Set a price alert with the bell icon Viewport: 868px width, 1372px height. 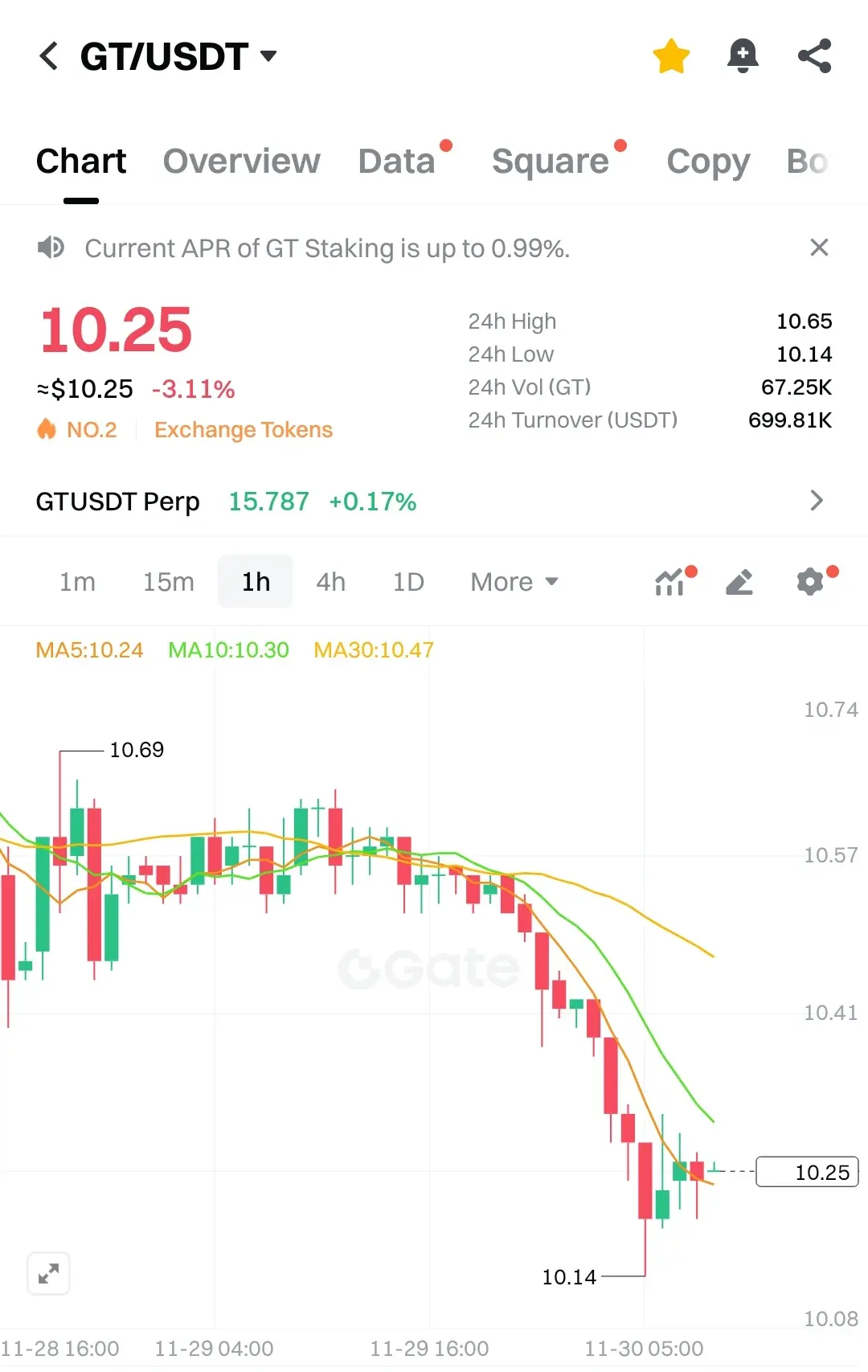(x=743, y=56)
